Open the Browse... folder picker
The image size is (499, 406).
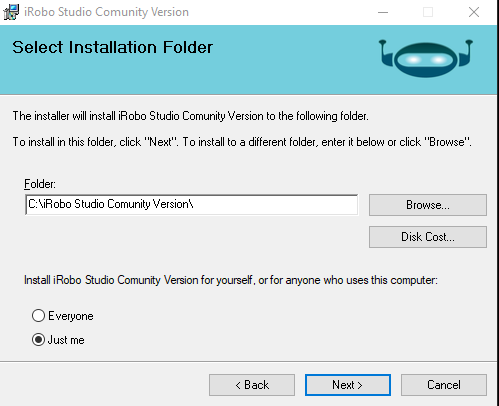[x=428, y=205]
